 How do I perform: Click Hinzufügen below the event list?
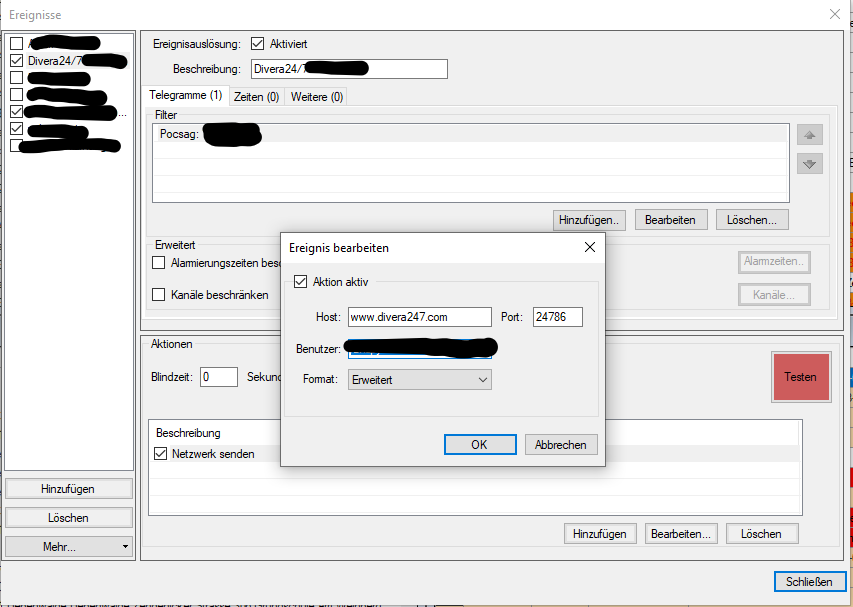click(69, 488)
